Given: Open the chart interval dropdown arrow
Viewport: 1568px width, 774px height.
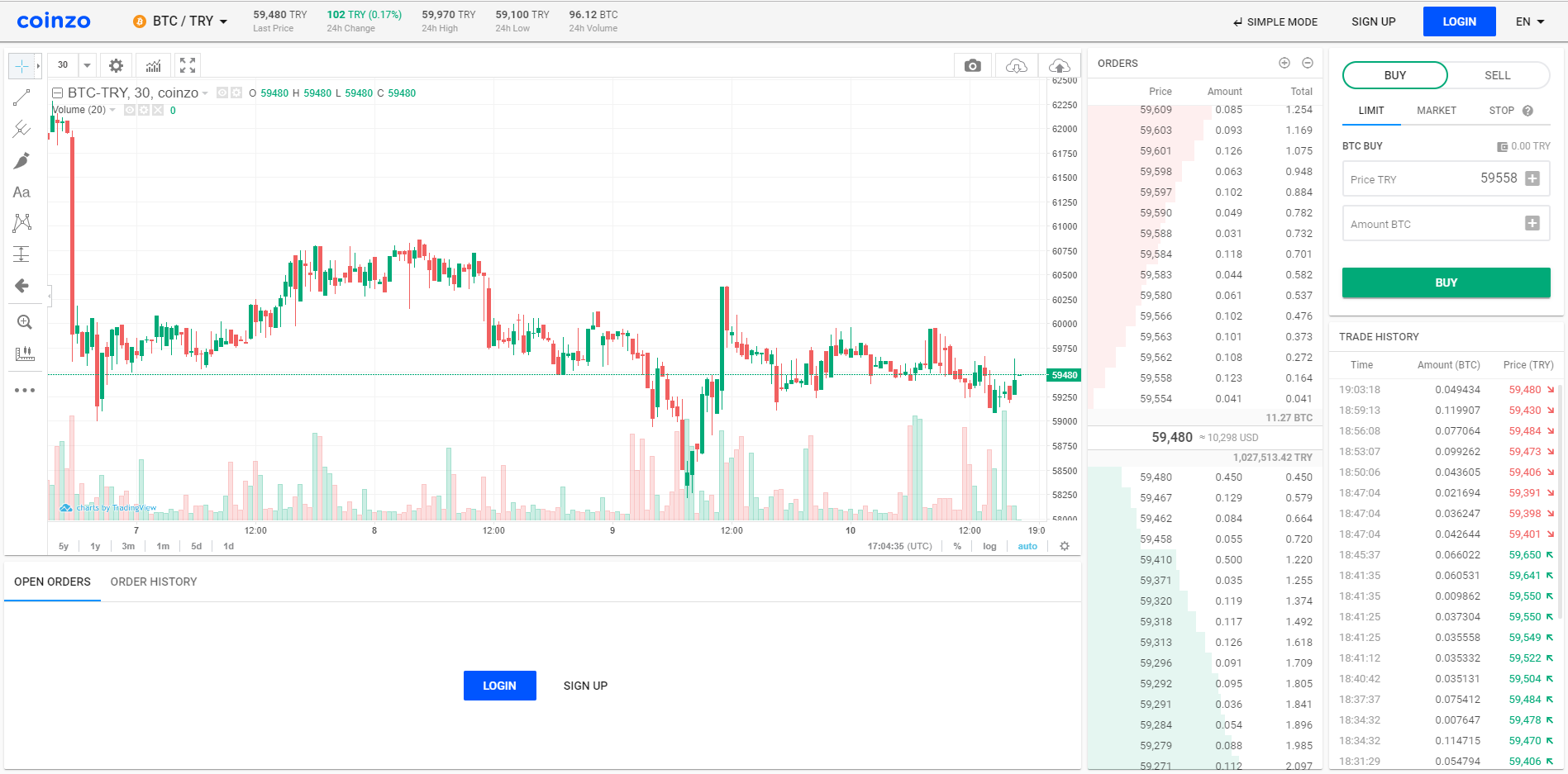Looking at the screenshot, I should [x=87, y=65].
